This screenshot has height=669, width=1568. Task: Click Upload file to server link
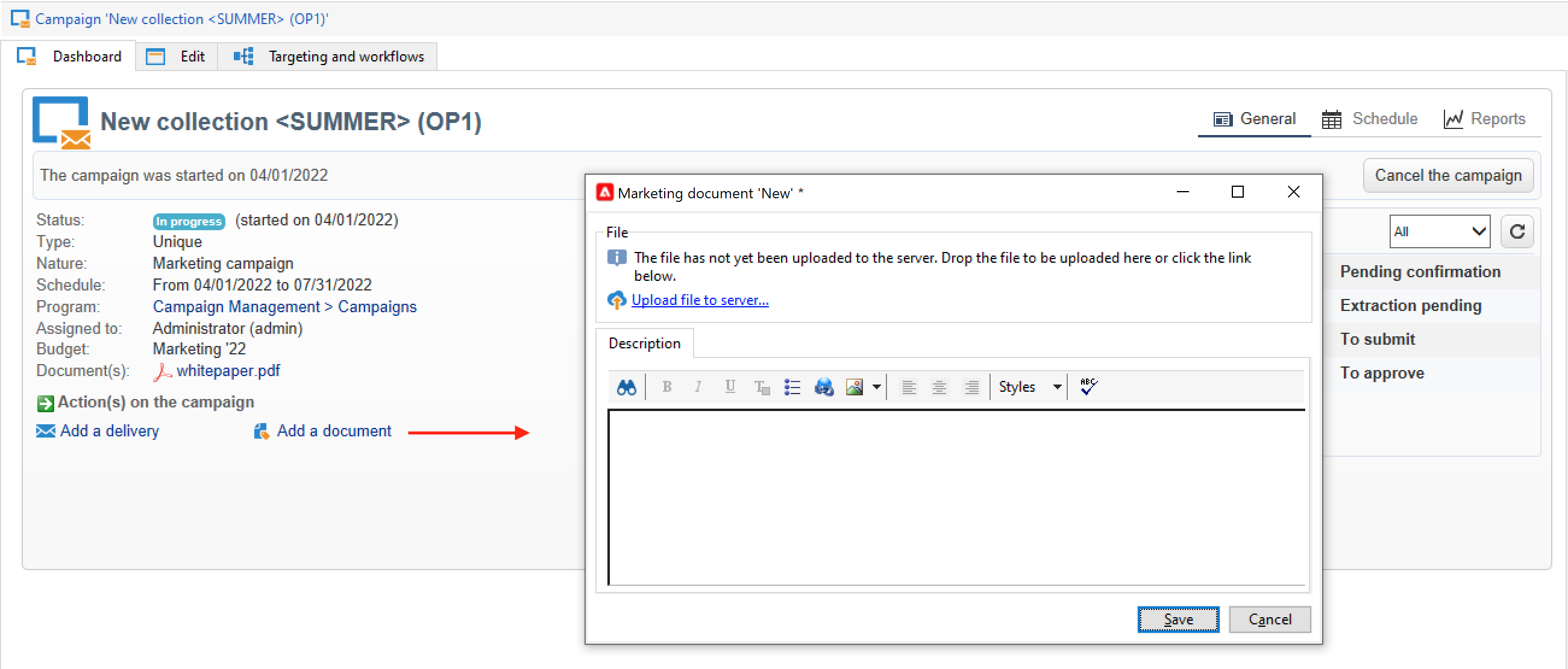(700, 300)
